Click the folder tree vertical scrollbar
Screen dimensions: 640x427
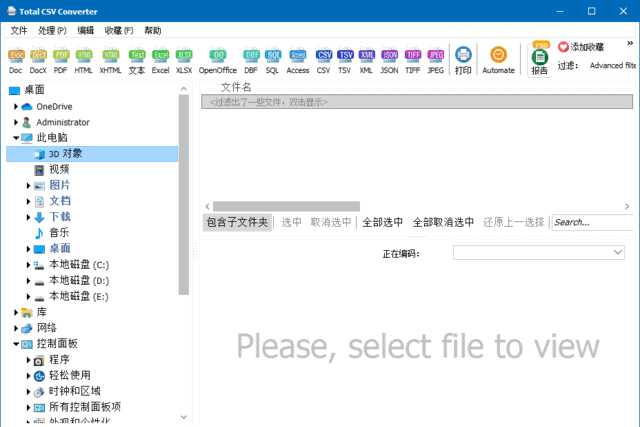(184, 195)
